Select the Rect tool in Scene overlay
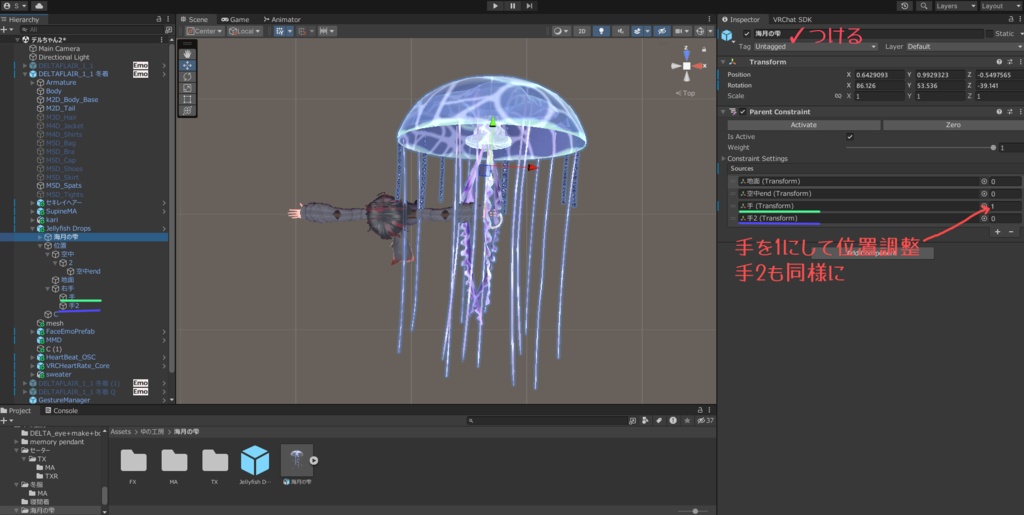This screenshot has height=515, width=1024. point(188,99)
